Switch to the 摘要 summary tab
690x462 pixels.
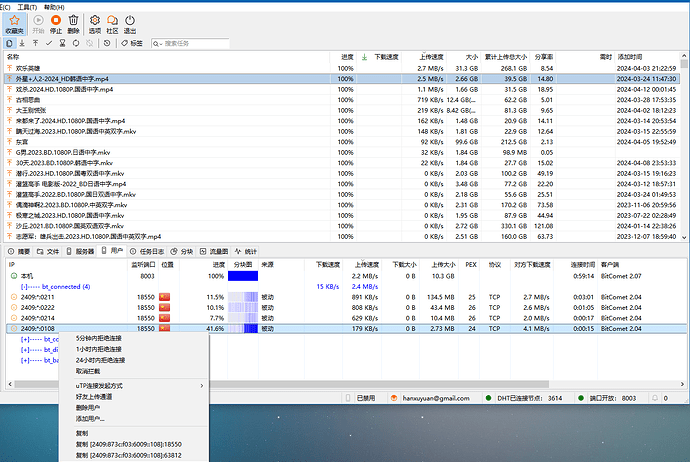pyautogui.click(x=19, y=251)
